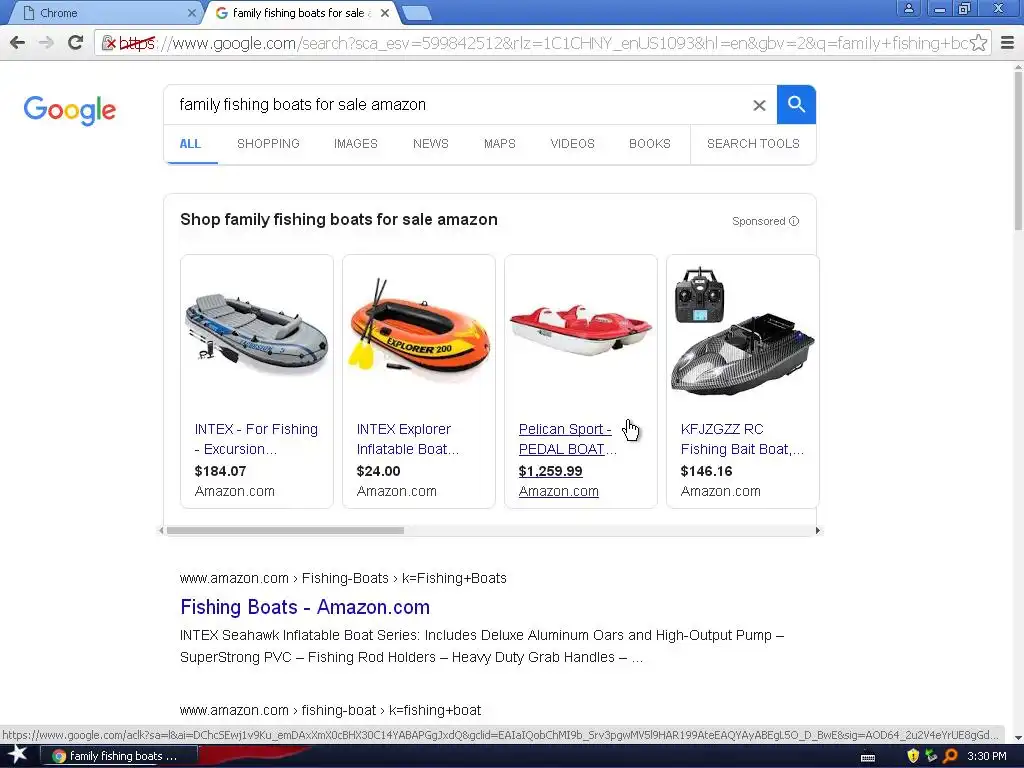Close the Chrome tab
This screenshot has height=768, width=1024.
(192, 13)
